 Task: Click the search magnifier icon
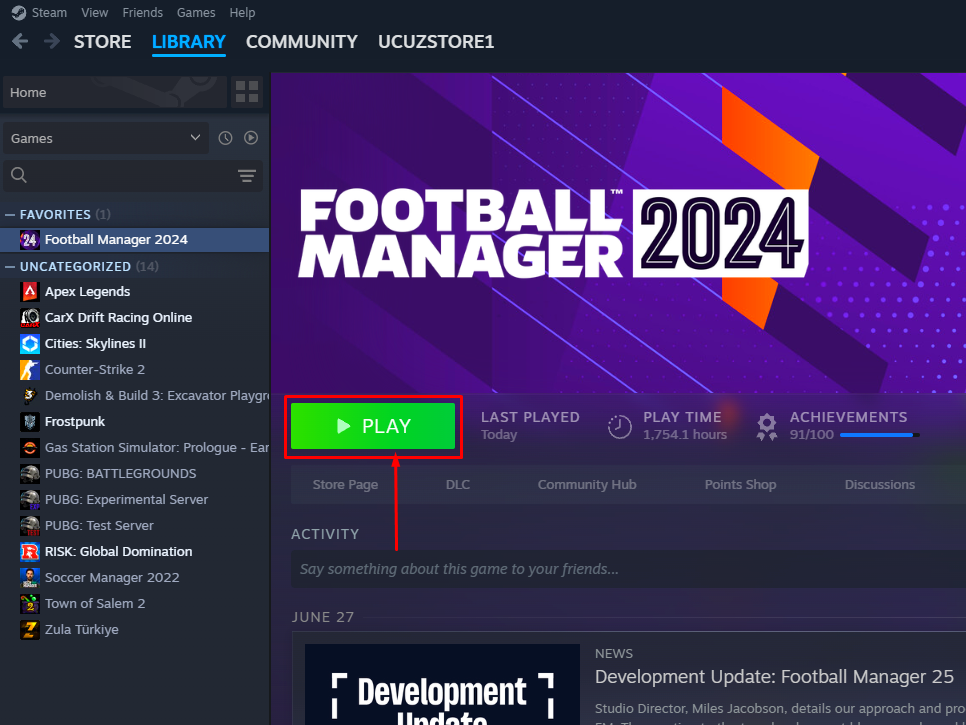(19, 176)
